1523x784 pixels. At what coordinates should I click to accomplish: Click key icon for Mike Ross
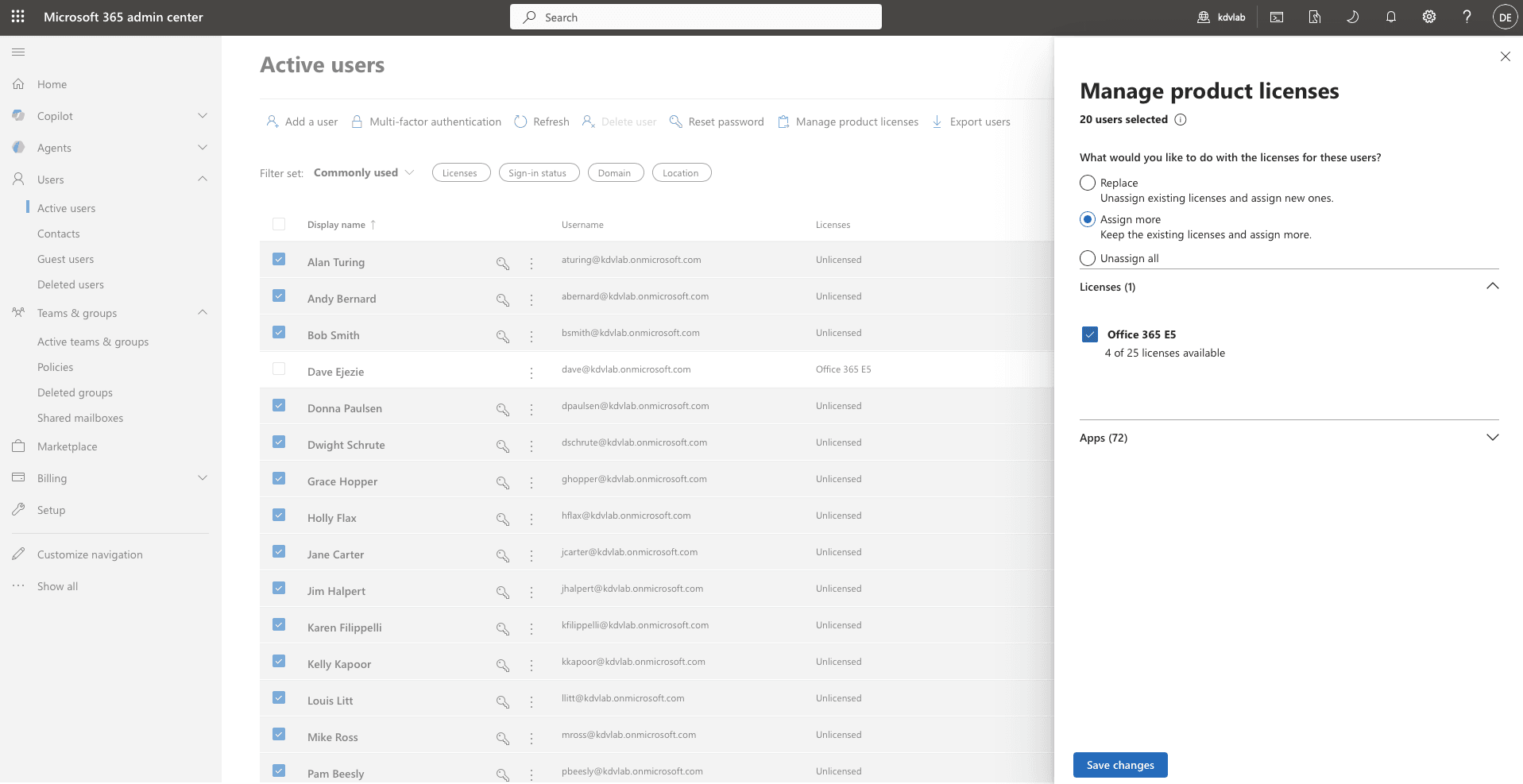503,738
